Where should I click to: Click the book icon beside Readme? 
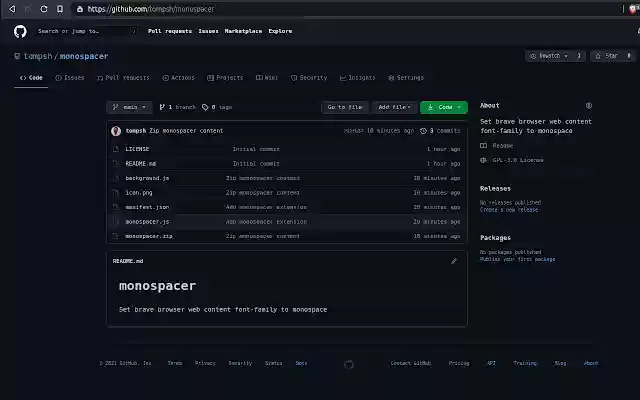[x=483, y=146]
